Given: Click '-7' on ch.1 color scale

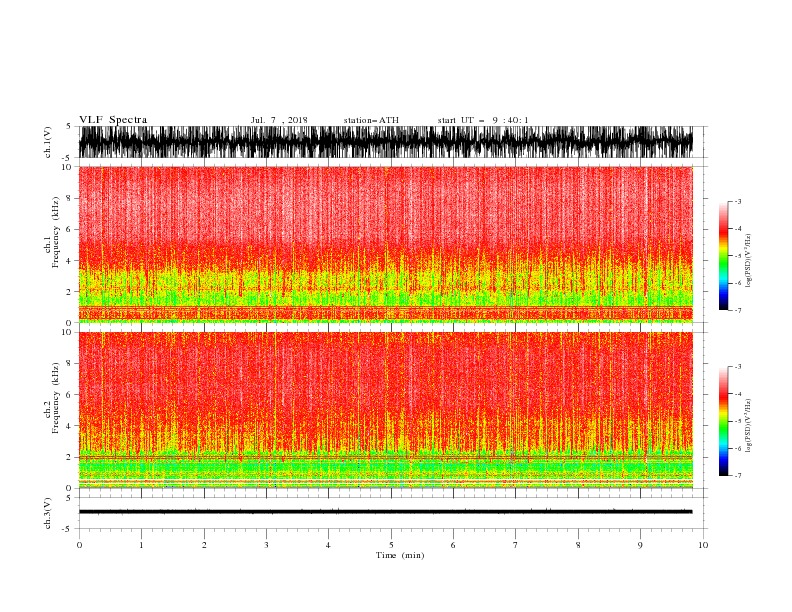Looking at the screenshot, I should [x=737, y=310].
